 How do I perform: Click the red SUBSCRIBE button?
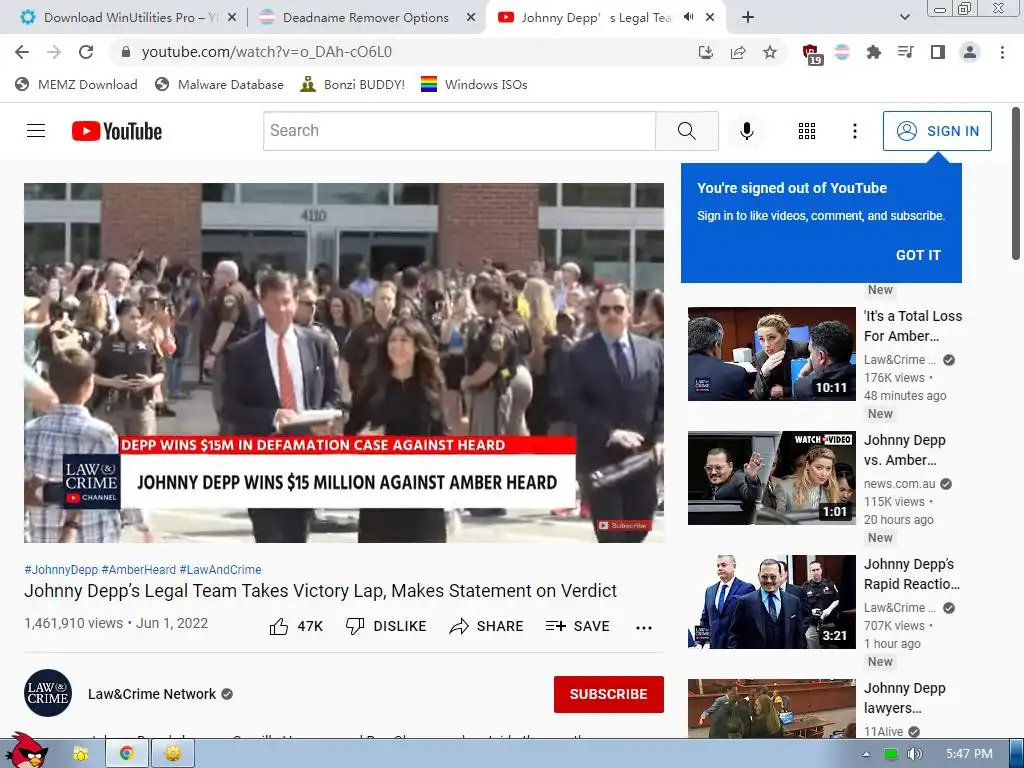(x=609, y=694)
